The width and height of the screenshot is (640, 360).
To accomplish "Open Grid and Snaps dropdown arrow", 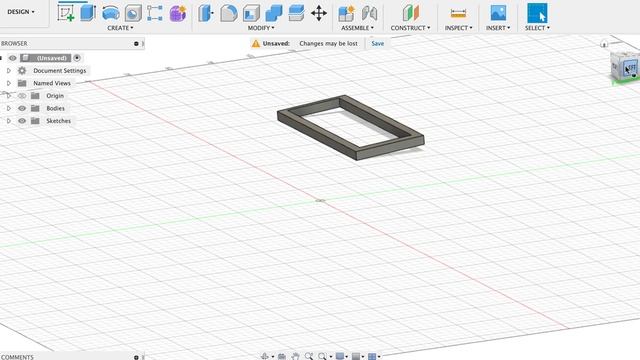I will pyautogui.click(x=363, y=357).
